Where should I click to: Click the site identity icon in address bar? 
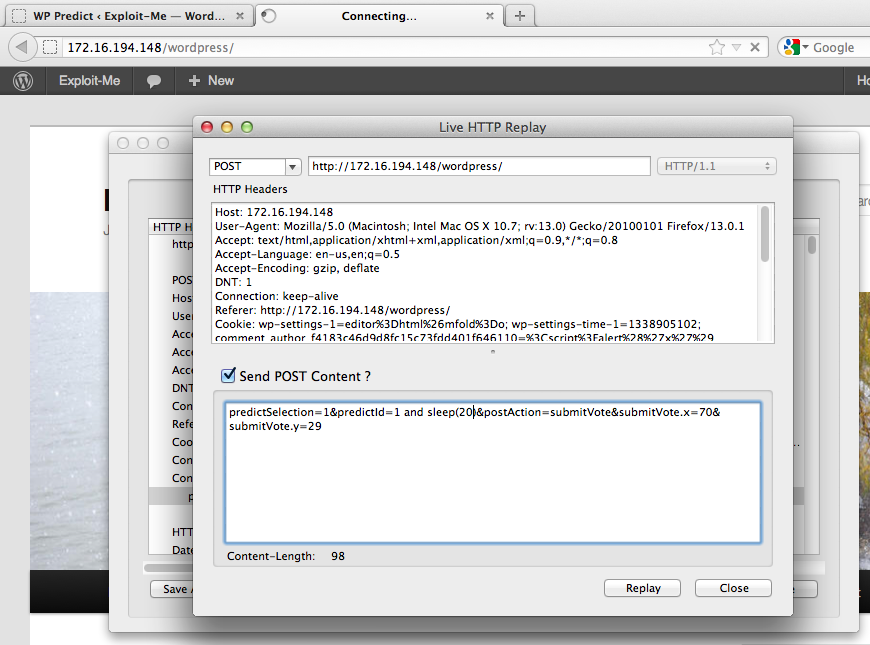coord(50,47)
